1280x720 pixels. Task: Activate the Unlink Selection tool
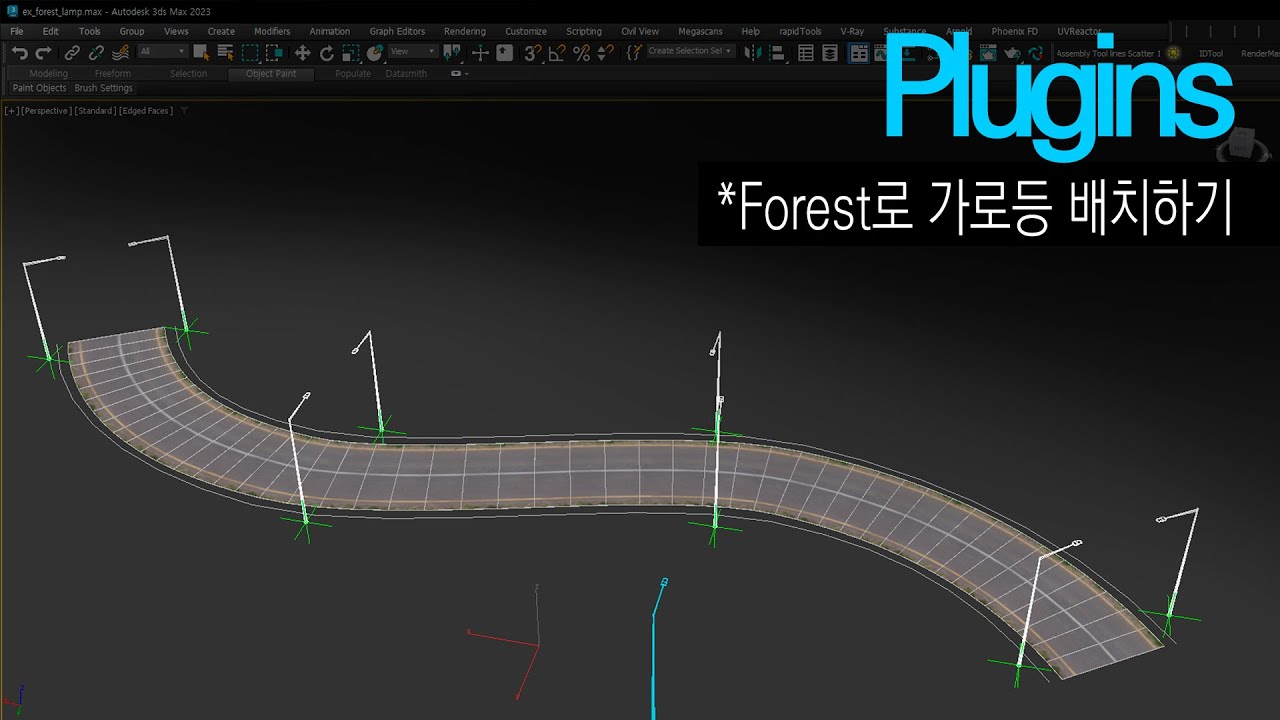96,52
